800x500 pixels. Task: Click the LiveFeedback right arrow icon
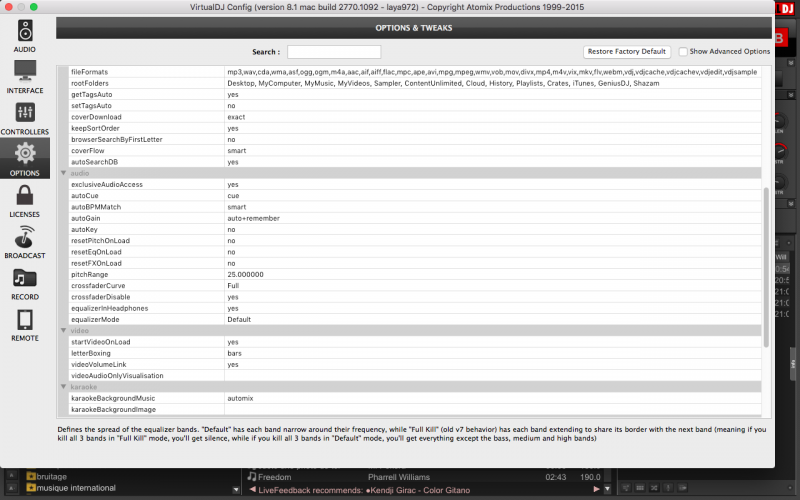[x=596, y=489]
